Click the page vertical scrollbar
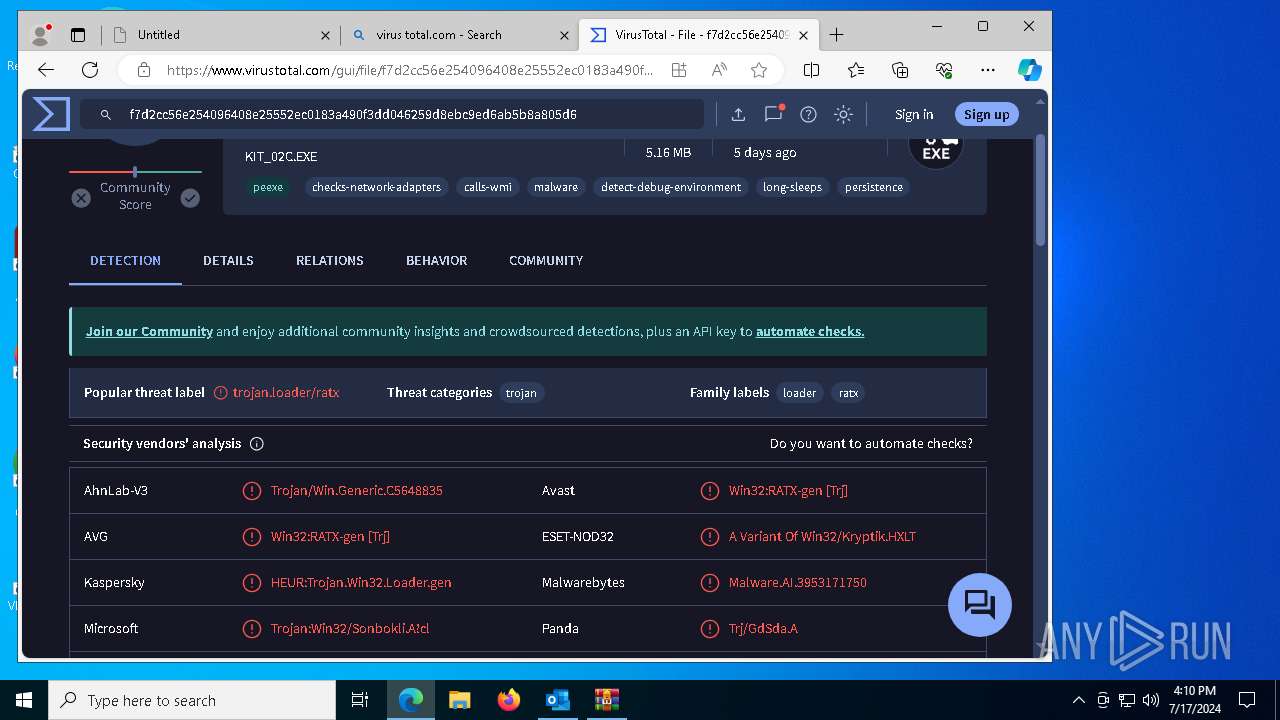The height and width of the screenshot is (720, 1280). [x=1040, y=190]
